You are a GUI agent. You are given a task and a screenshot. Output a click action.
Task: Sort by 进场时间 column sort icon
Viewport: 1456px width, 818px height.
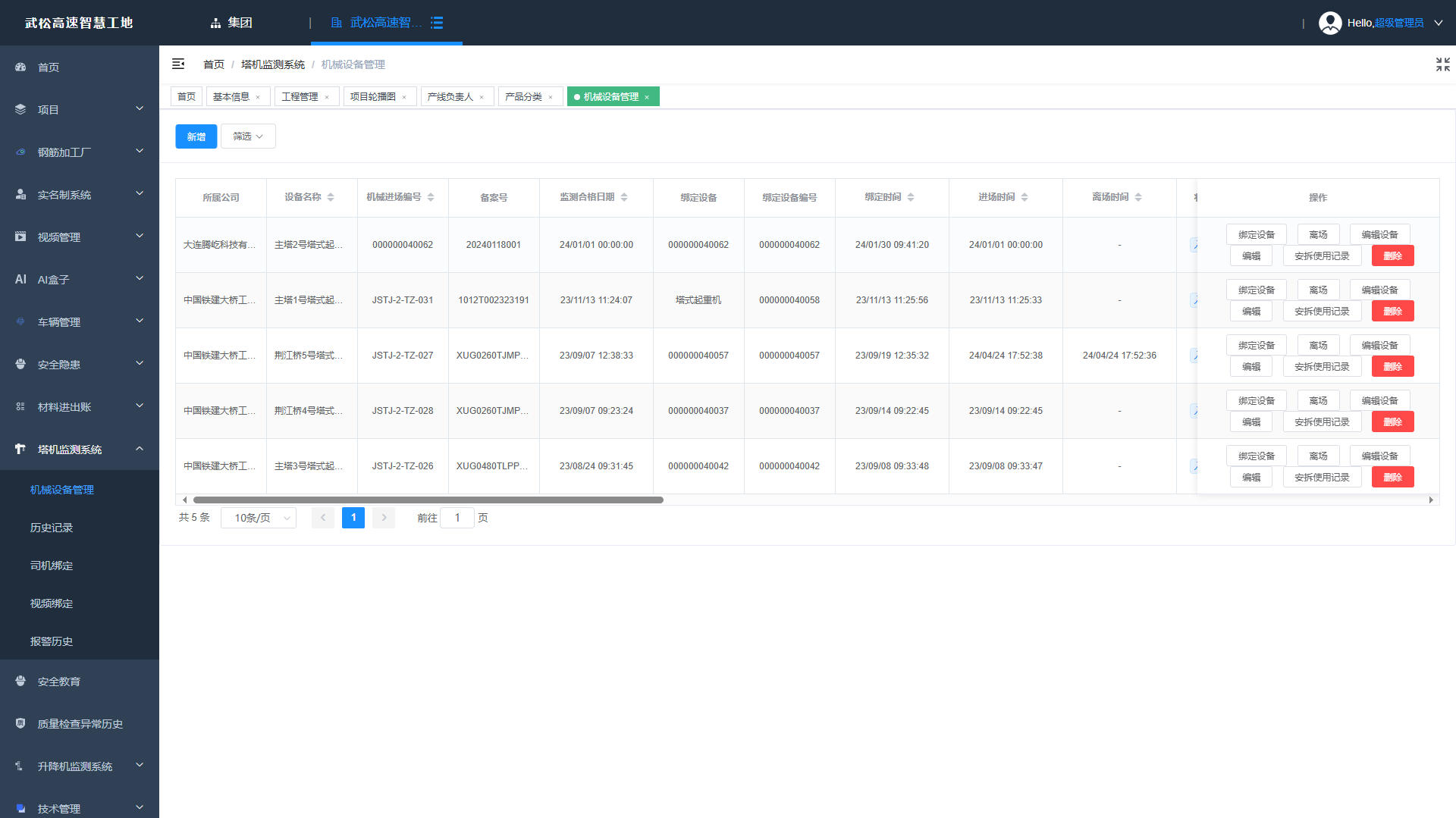click(1025, 197)
